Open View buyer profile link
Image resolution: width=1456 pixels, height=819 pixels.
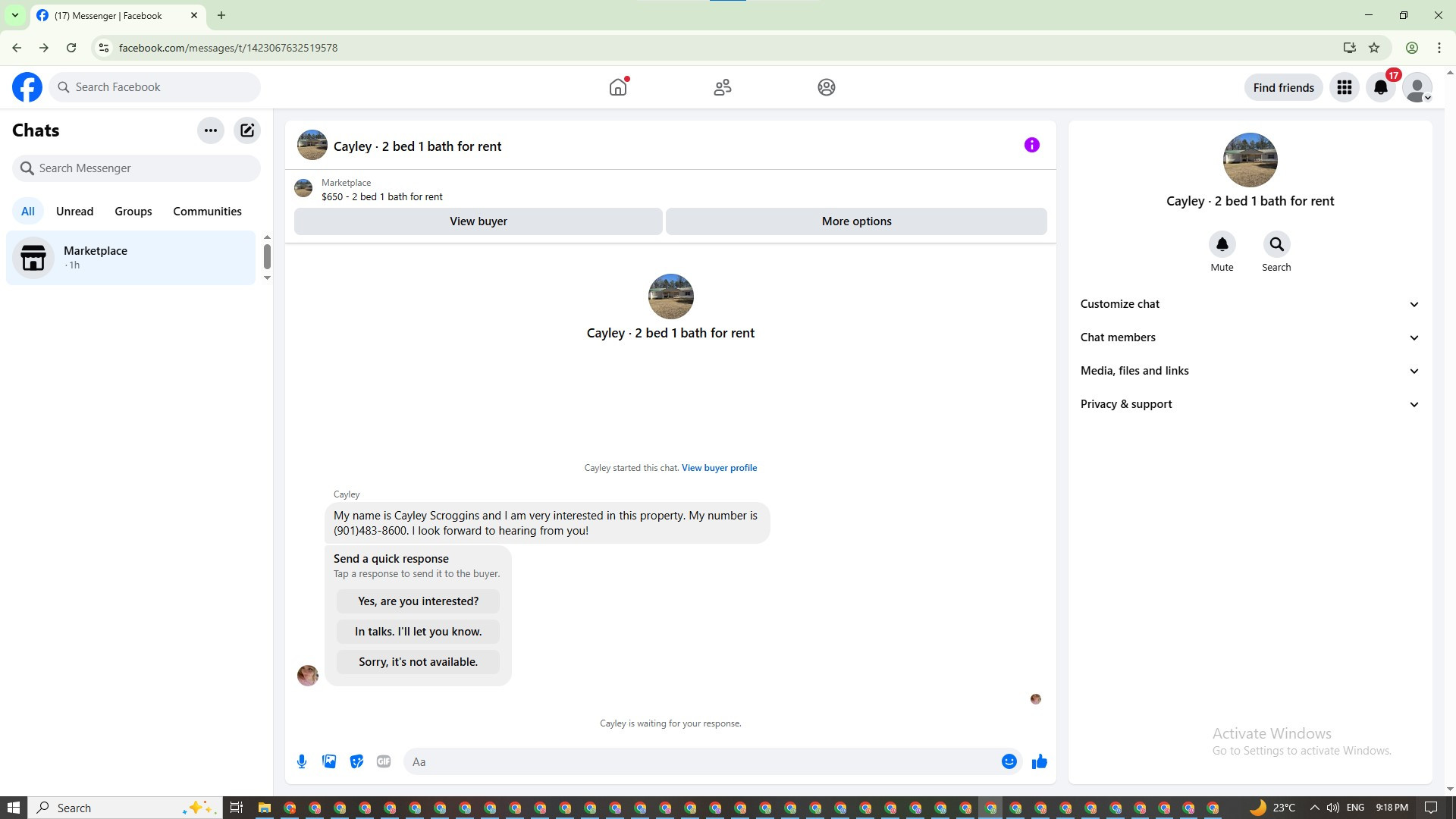pyautogui.click(x=719, y=468)
